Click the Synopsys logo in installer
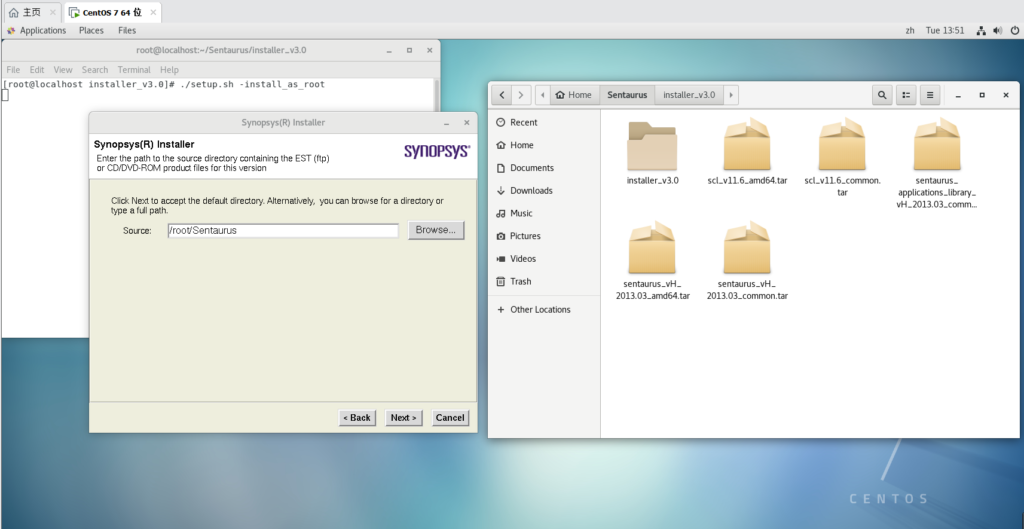Screen dimensions: 1024x529 pos(437,152)
